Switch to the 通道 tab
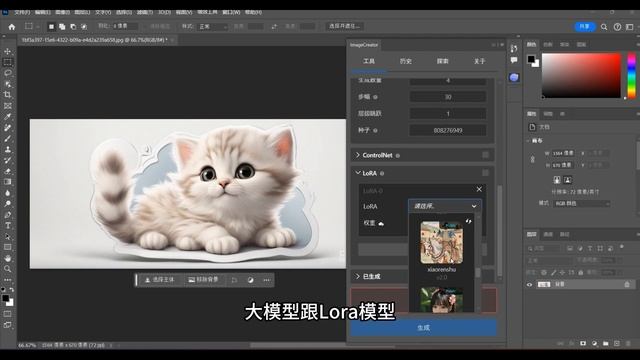The width and height of the screenshot is (640, 360). 548,234
